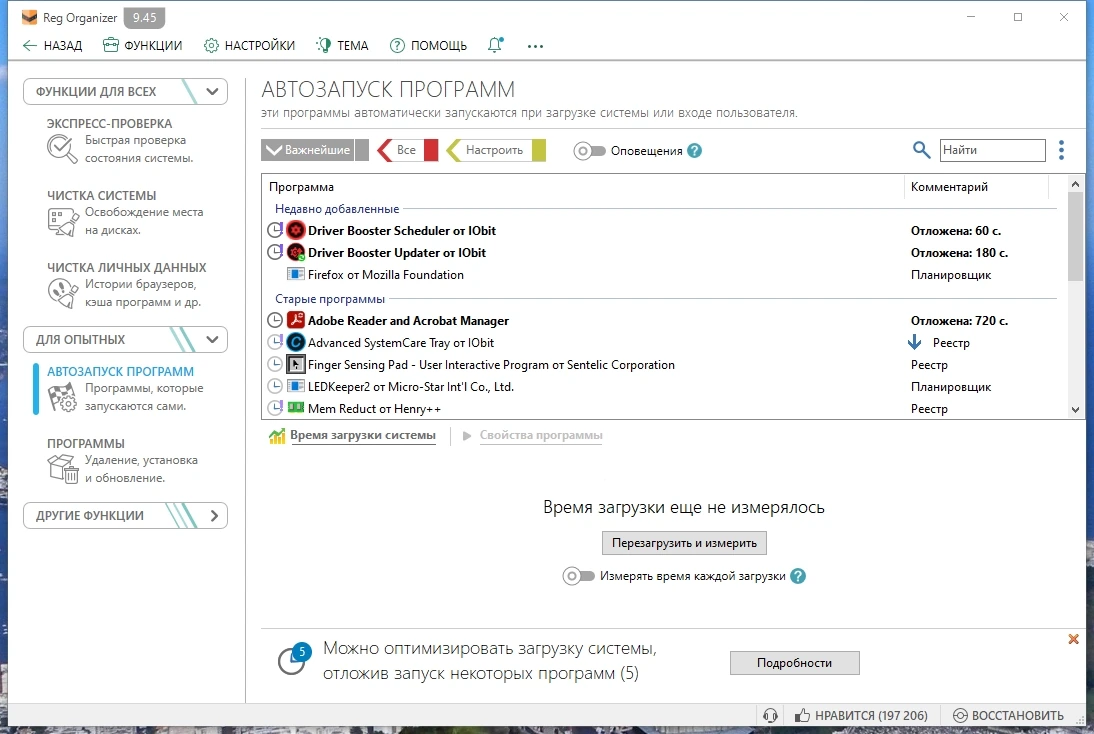Screen dimensions: 1094x734
Task: Open the vertical dots menu near search
Action: [x=1061, y=150]
